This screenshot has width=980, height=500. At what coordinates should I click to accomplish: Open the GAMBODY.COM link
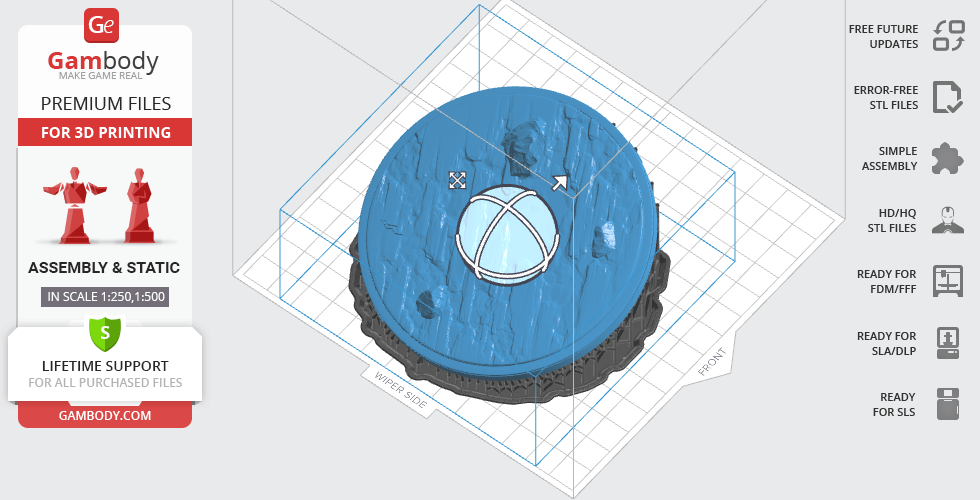(105, 414)
